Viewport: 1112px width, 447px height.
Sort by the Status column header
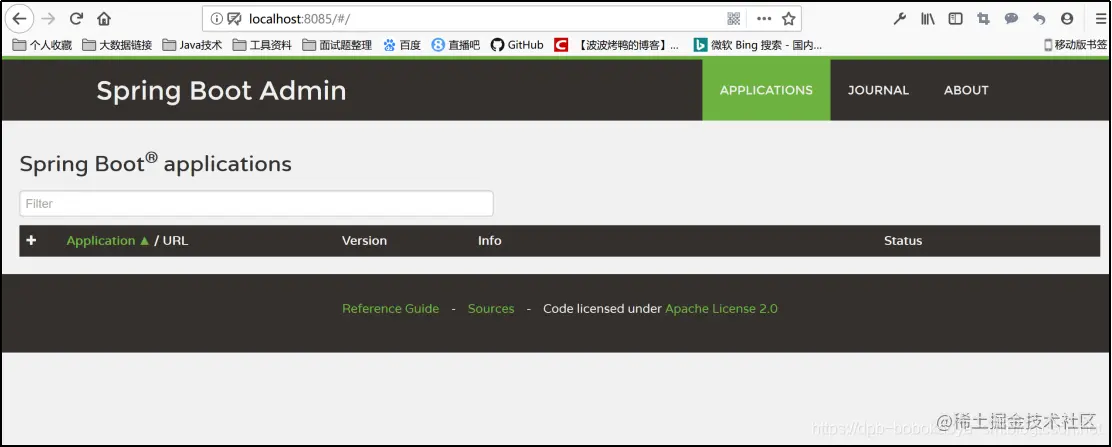pyautogui.click(x=903, y=241)
